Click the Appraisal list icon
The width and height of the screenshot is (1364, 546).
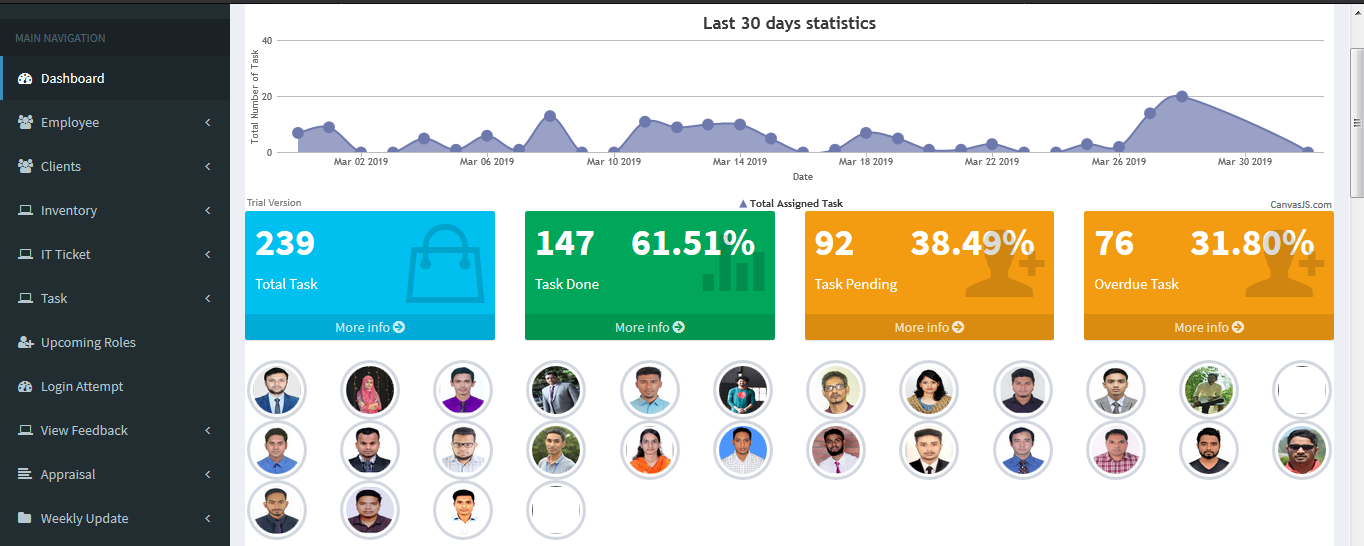click(26, 474)
